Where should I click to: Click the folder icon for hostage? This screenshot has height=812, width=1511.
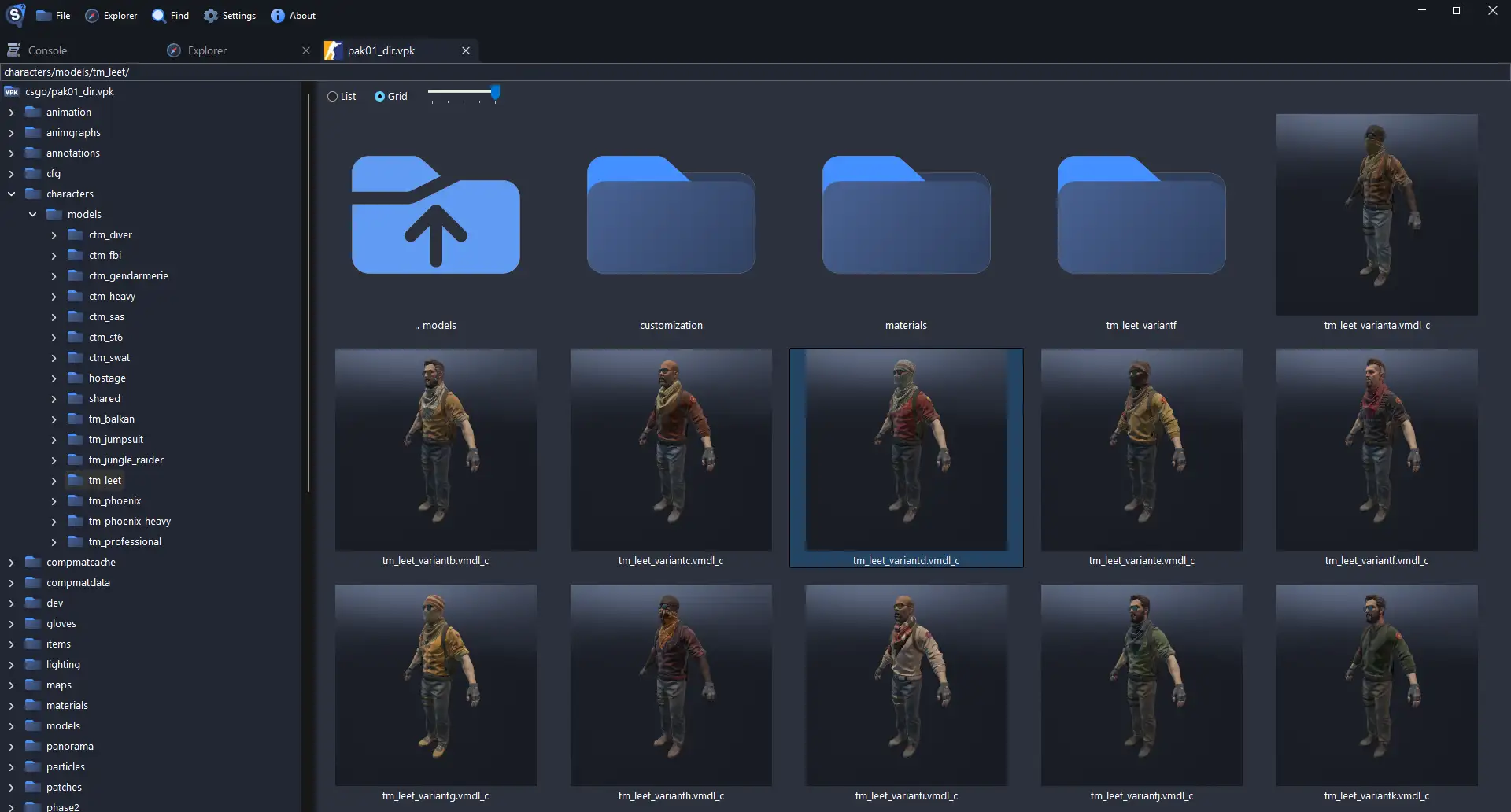pos(76,378)
